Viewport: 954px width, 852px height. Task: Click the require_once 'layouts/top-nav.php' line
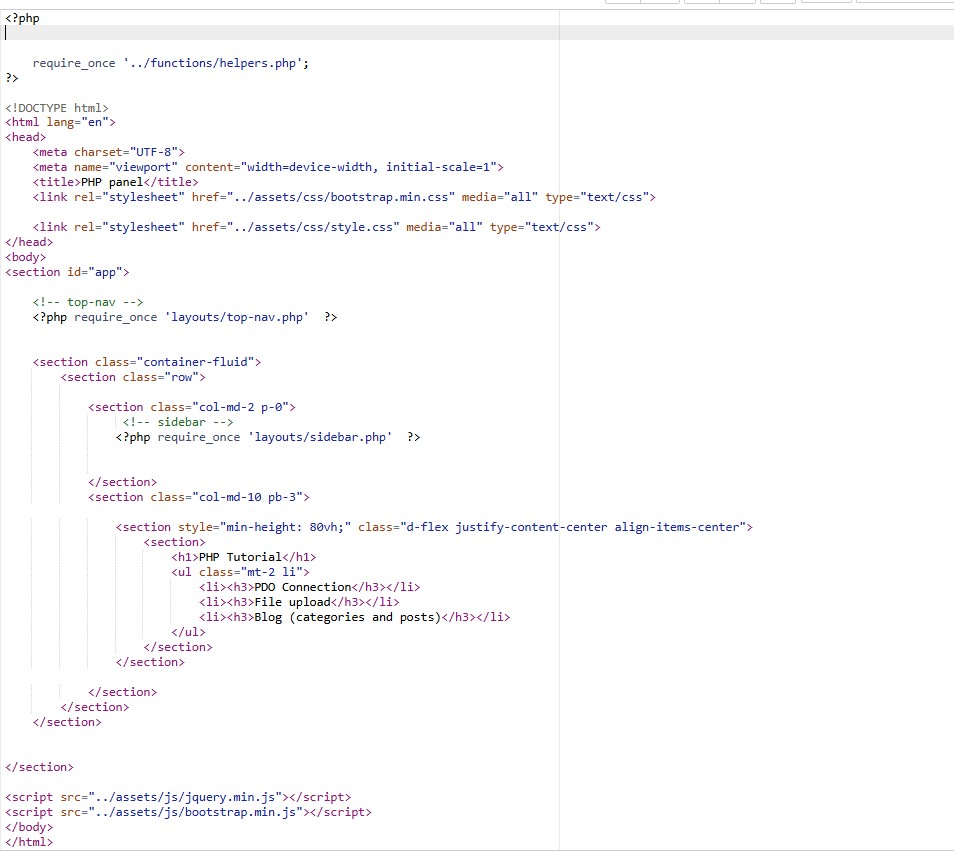click(x=184, y=317)
